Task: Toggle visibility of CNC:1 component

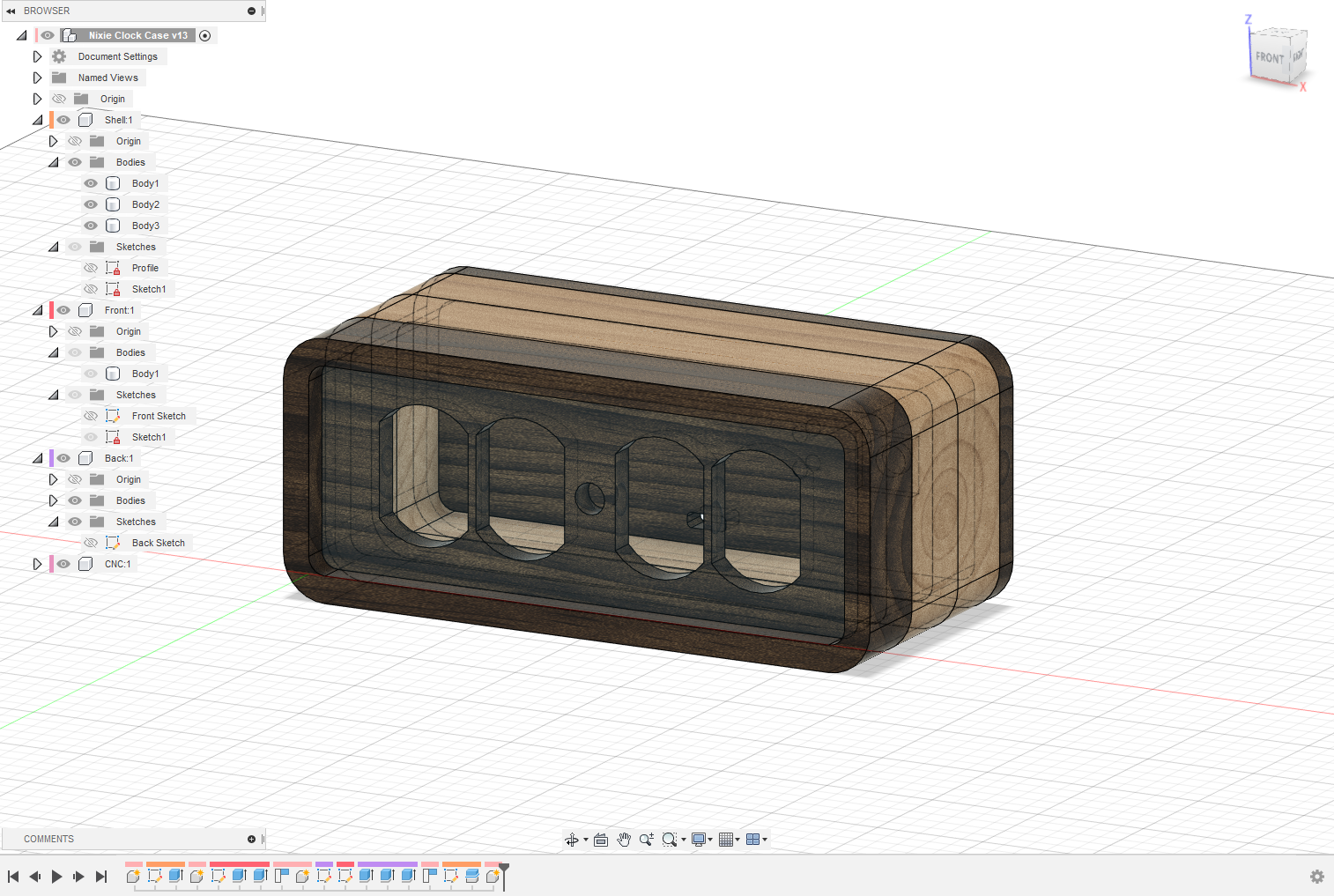Action: click(63, 564)
